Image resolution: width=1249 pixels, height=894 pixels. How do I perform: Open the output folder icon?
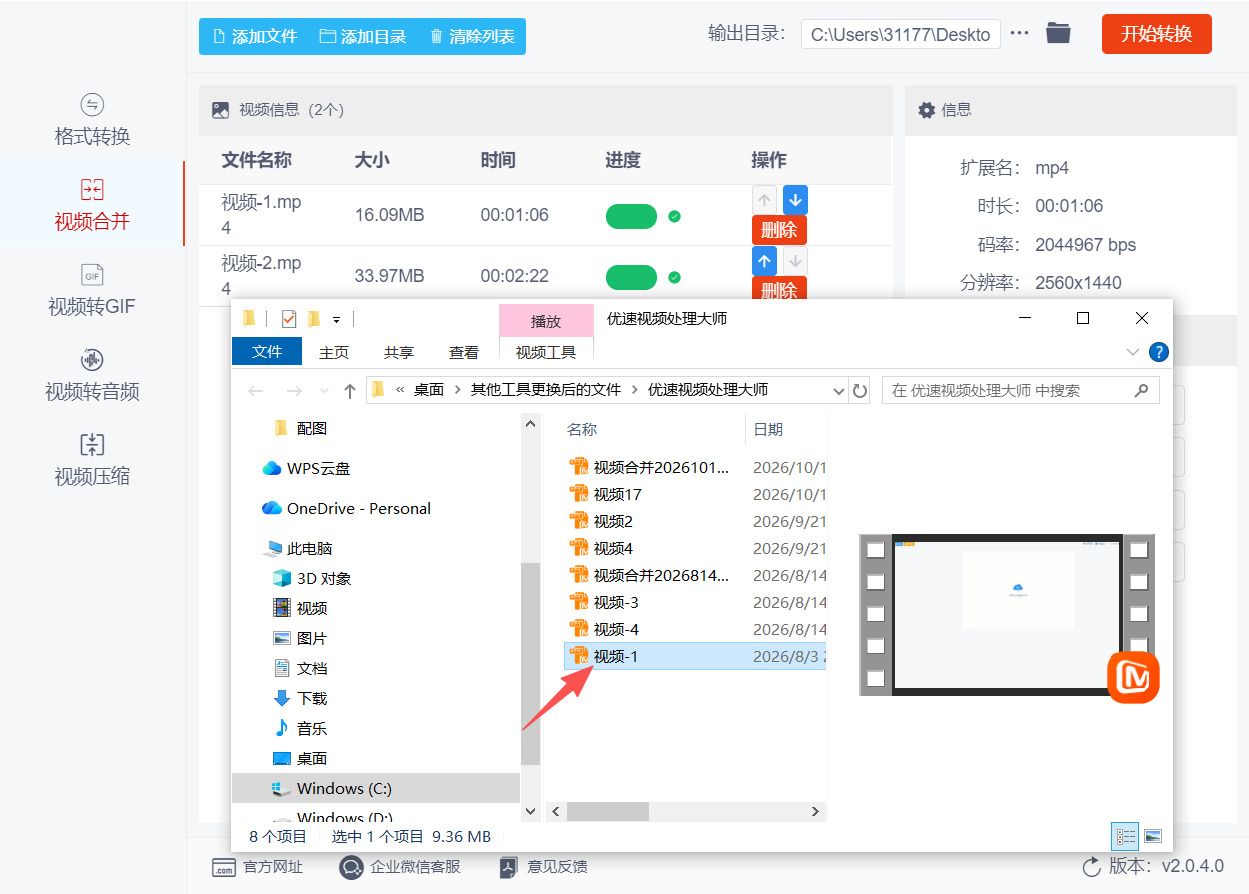[x=1058, y=33]
